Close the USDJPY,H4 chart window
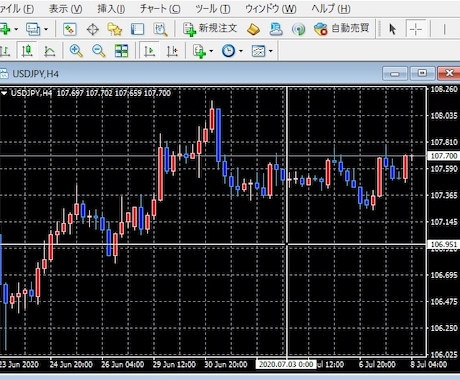 [449, 73]
